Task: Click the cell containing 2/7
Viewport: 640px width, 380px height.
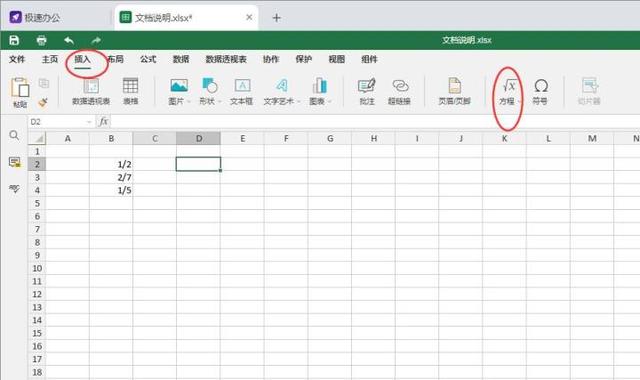Action: tap(111, 178)
